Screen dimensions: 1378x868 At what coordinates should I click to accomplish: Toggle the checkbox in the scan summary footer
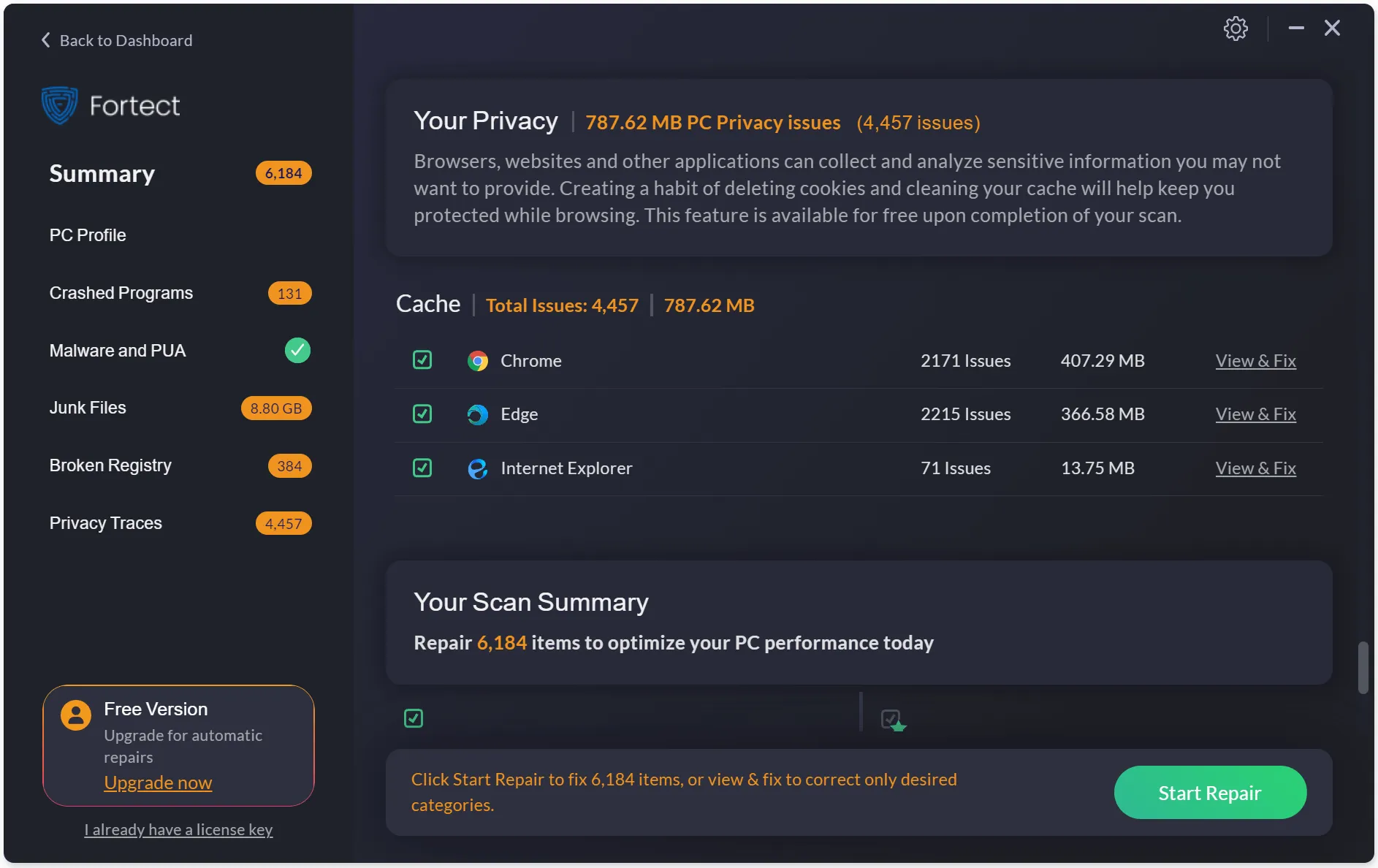pyautogui.click(x=413, y=718)
